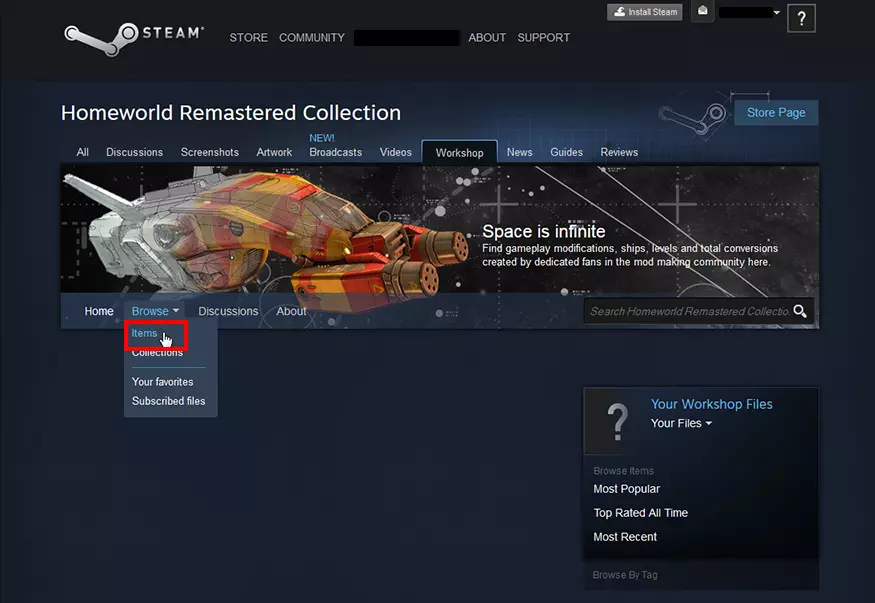
Task: Switch to the News tab
Action: (x=520, y=152)
